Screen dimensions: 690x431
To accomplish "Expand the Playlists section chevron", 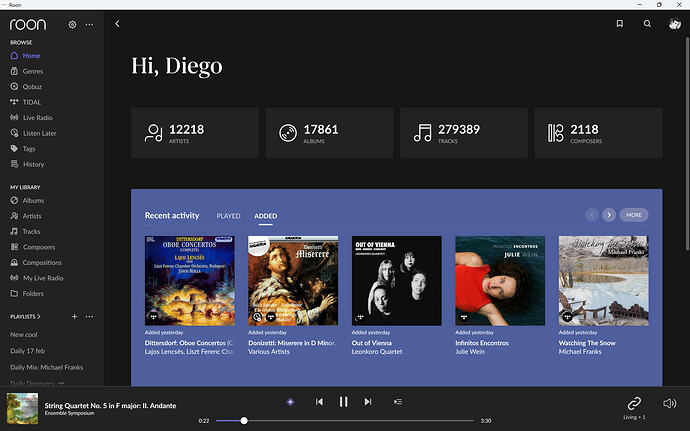I will (39, 317).
